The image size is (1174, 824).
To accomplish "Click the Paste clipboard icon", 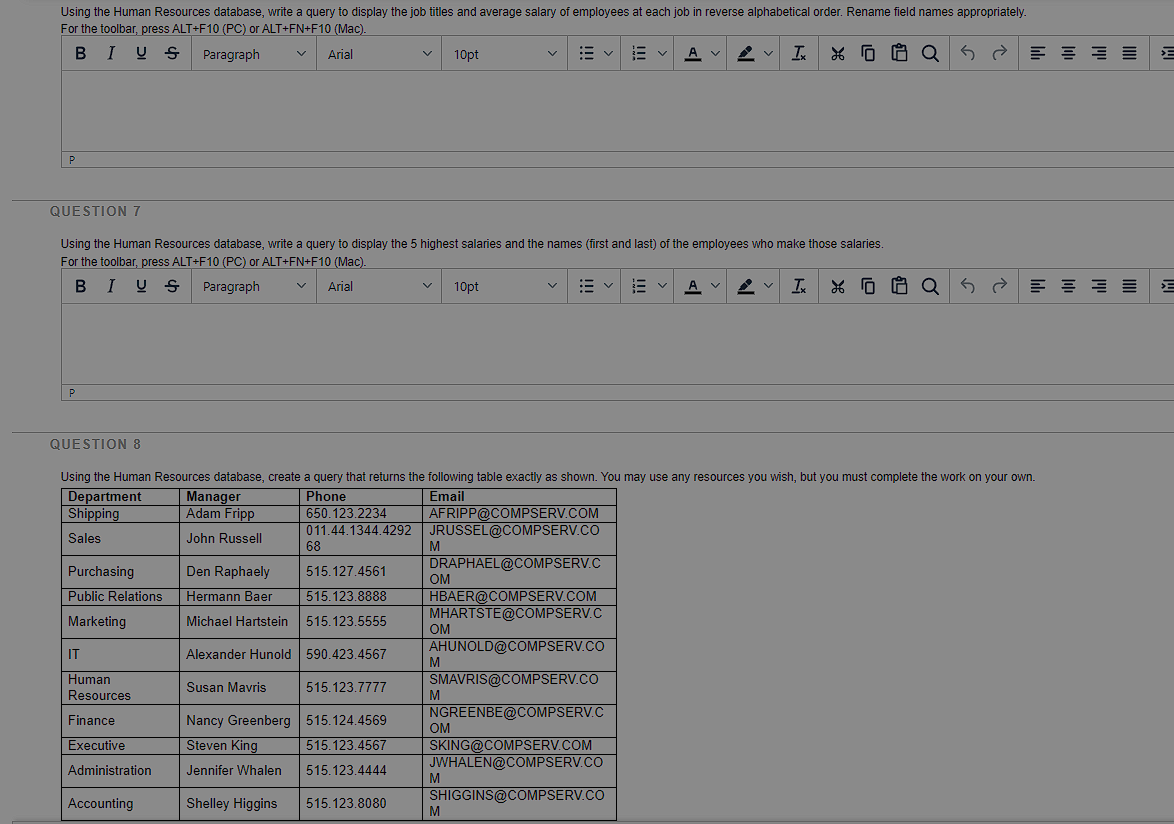I will [899, 53].
